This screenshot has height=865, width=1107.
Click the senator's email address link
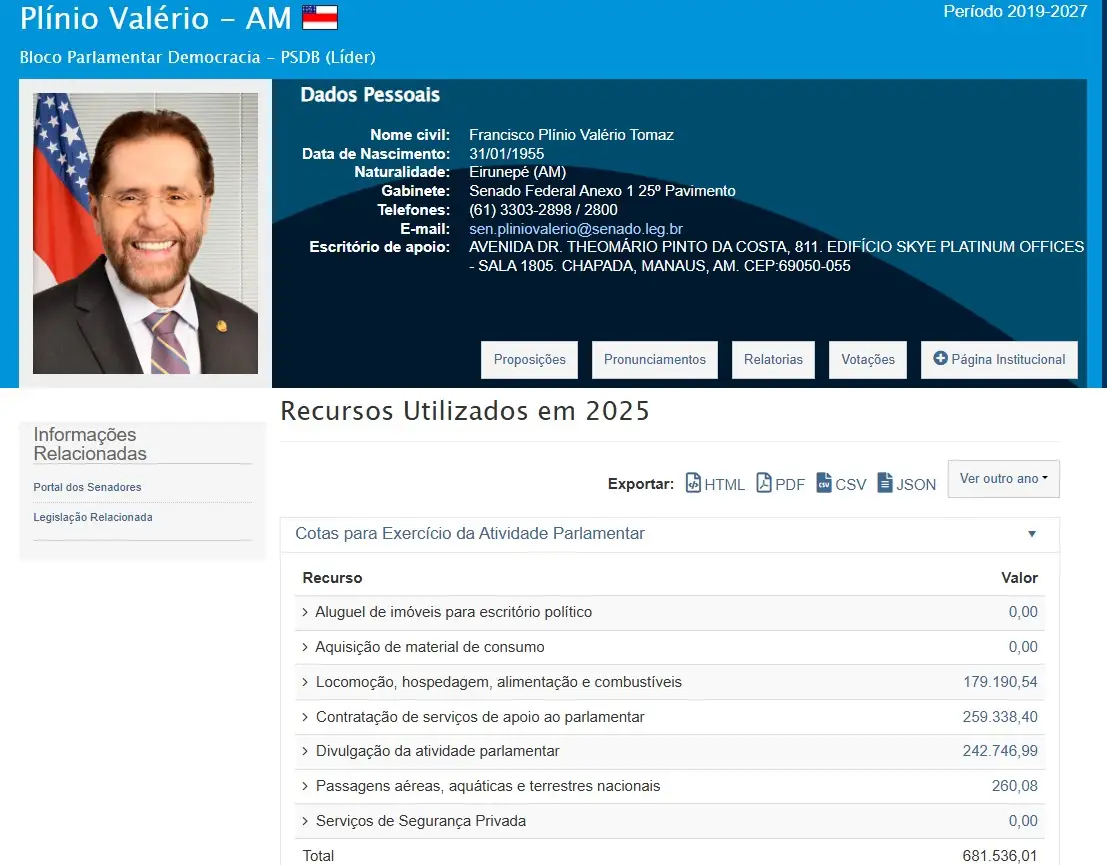575,229
